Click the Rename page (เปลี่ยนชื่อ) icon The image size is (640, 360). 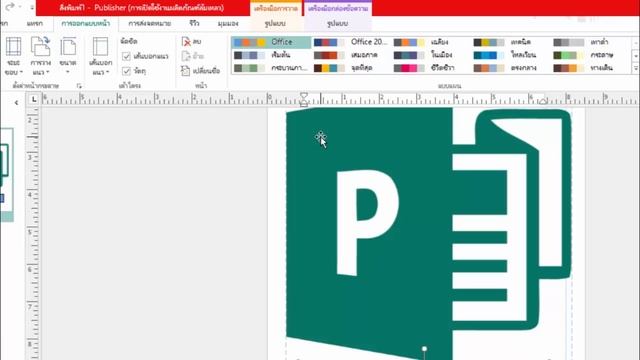(x=186, y=71)
